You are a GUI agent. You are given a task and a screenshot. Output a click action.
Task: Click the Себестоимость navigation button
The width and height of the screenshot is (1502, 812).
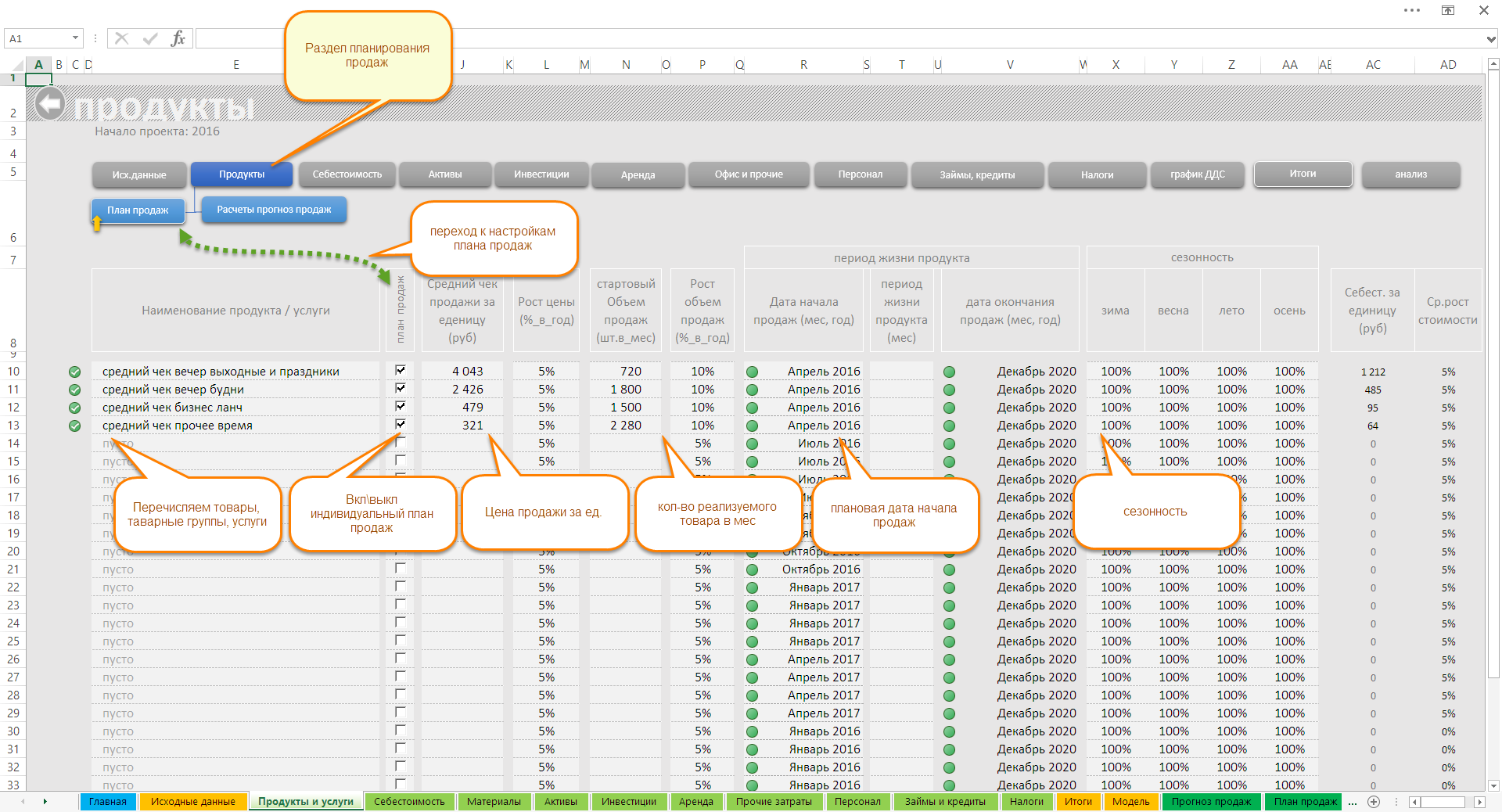pos(347,174)
